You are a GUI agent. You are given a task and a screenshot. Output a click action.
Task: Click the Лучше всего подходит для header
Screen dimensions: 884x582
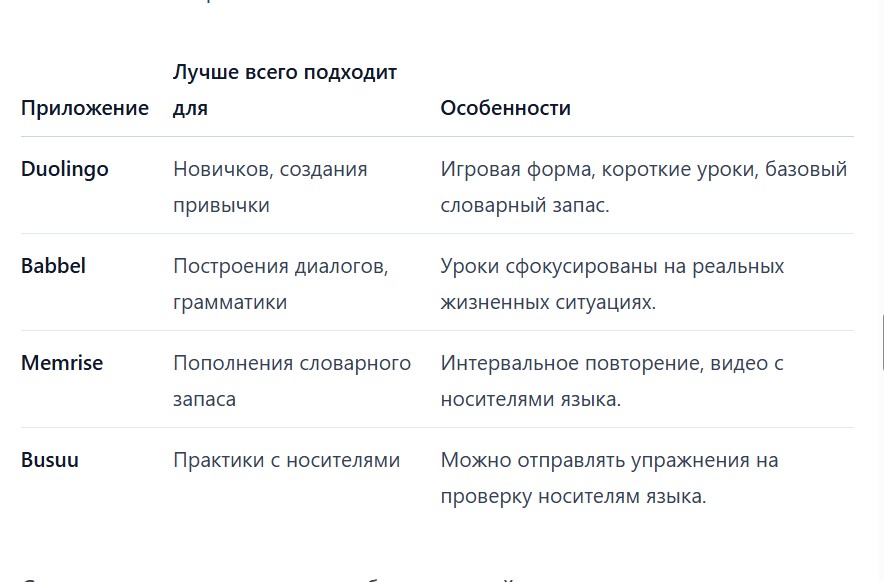[284, 90]
